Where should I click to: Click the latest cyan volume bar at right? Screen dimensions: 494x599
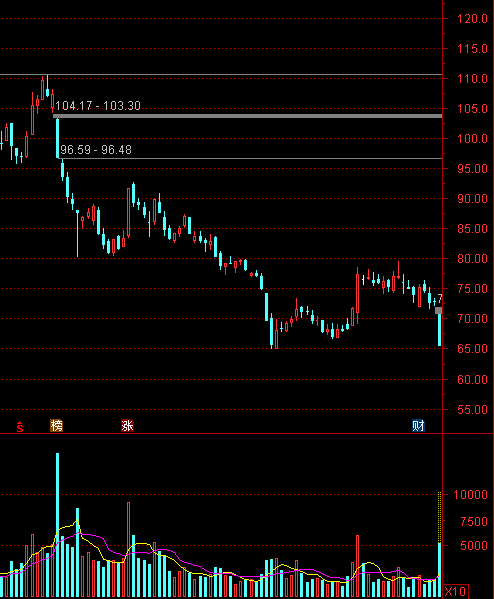[439, 570]
